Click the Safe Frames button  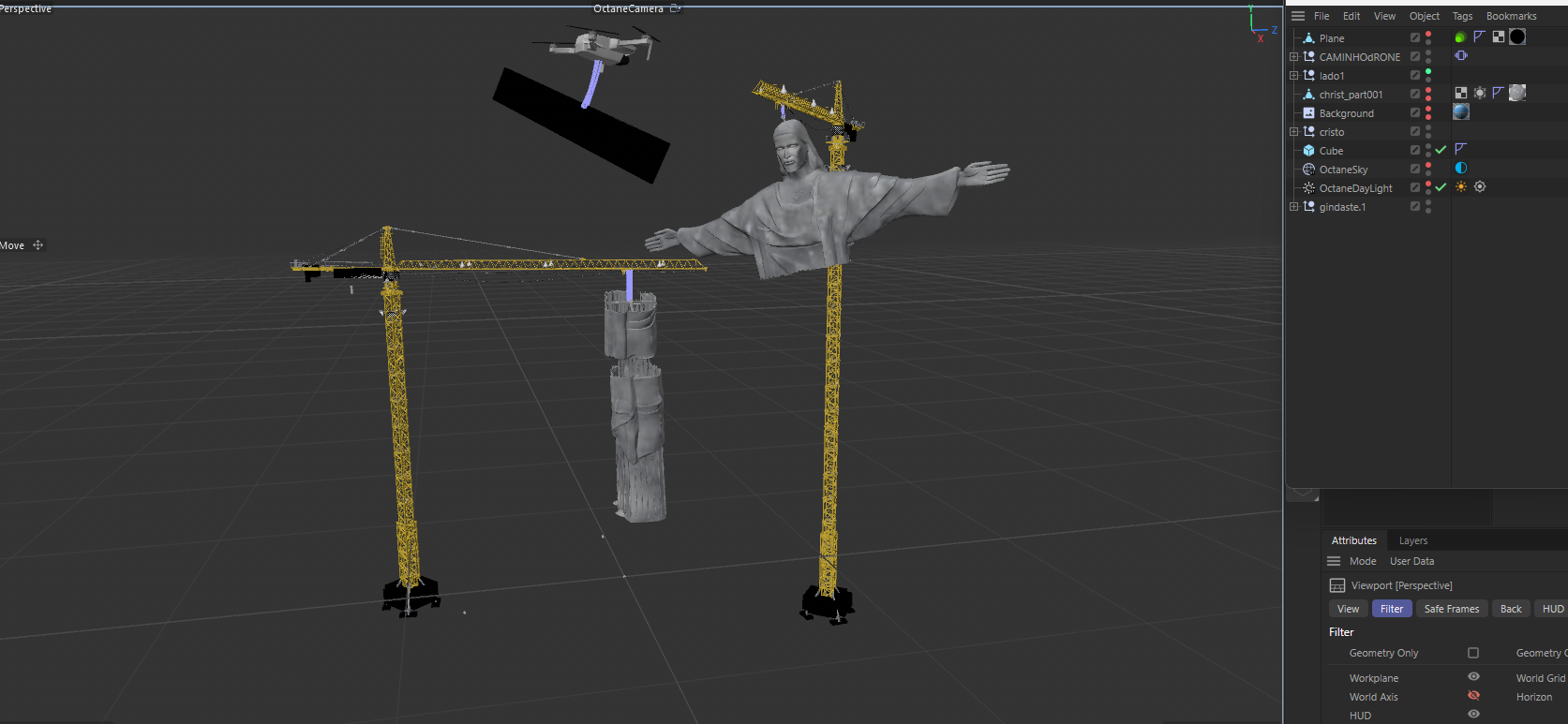(x=1452, y=609)
